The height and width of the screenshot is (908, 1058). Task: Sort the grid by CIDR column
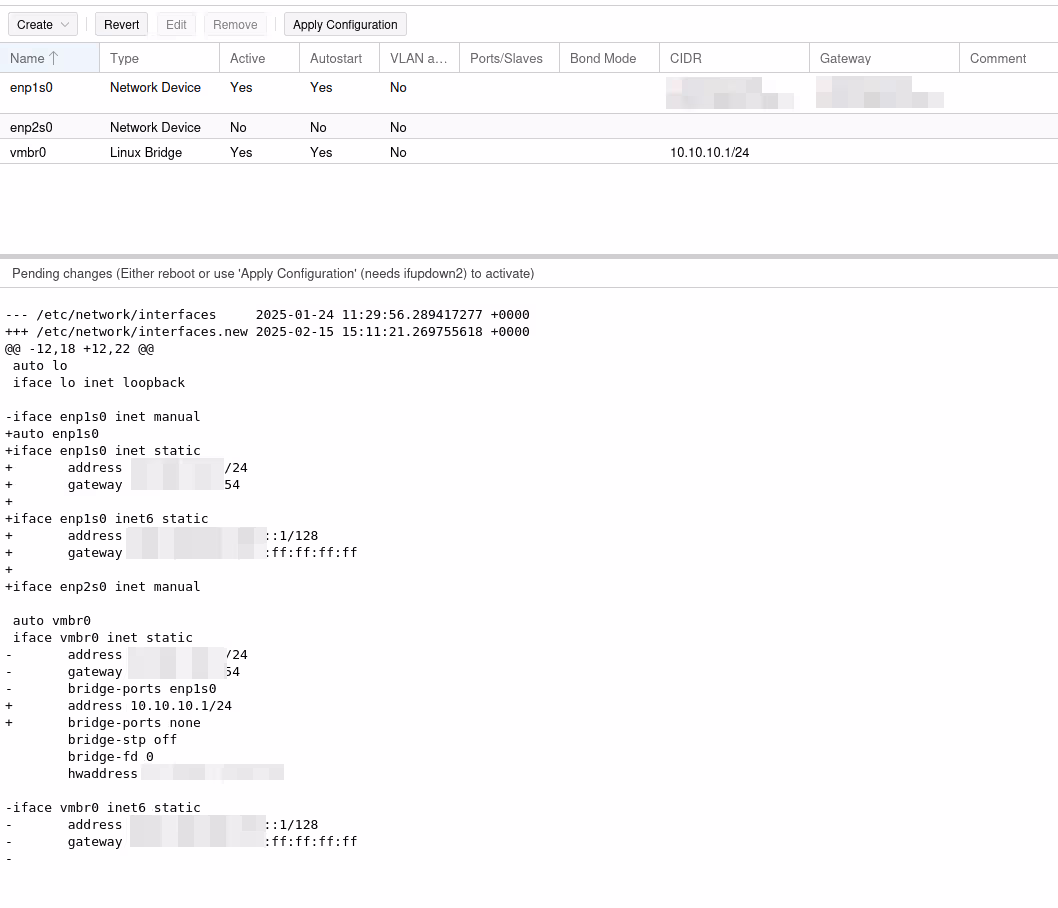point(733,58)
